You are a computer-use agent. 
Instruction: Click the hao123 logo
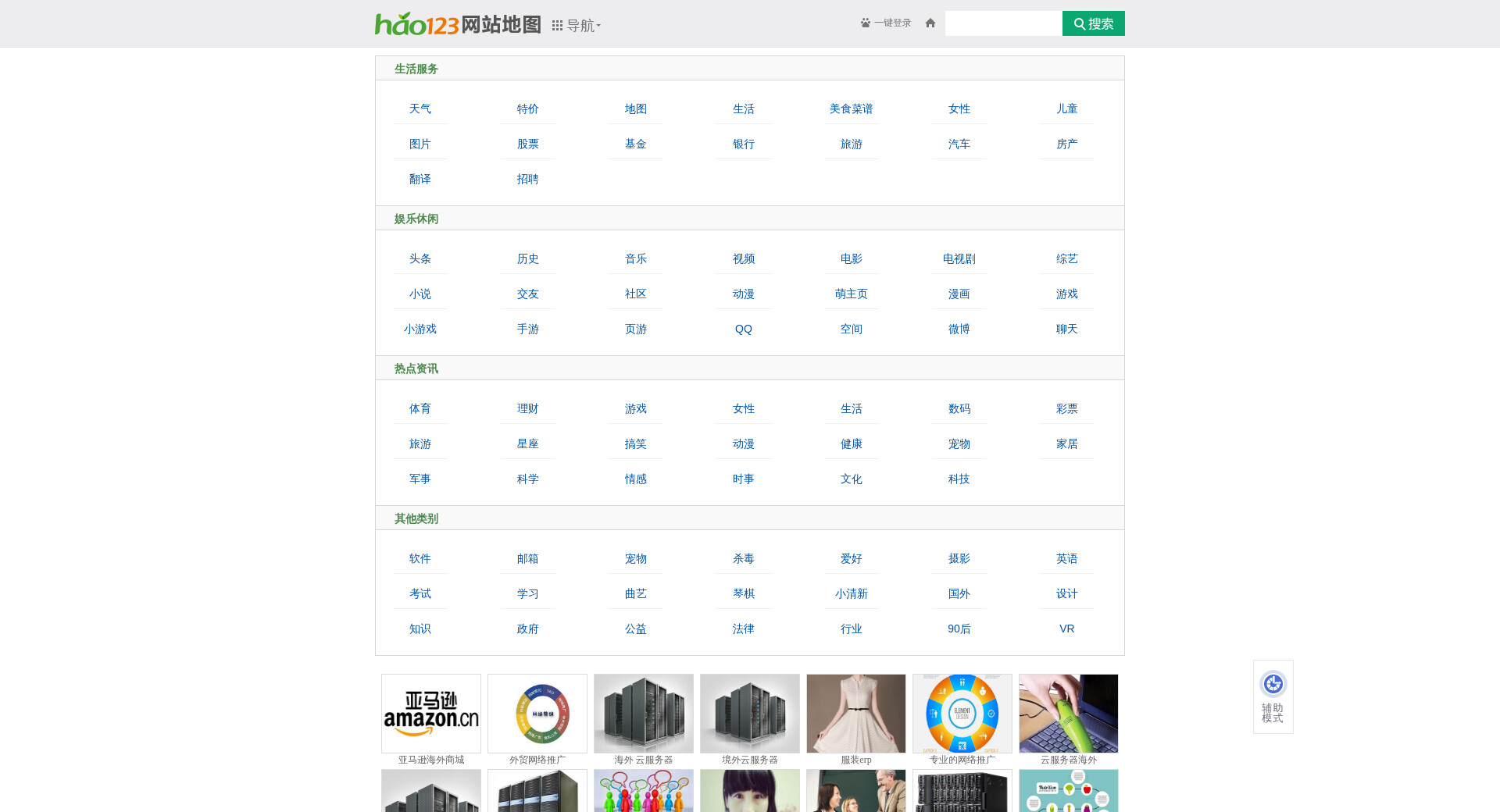[x=416, y=24]
